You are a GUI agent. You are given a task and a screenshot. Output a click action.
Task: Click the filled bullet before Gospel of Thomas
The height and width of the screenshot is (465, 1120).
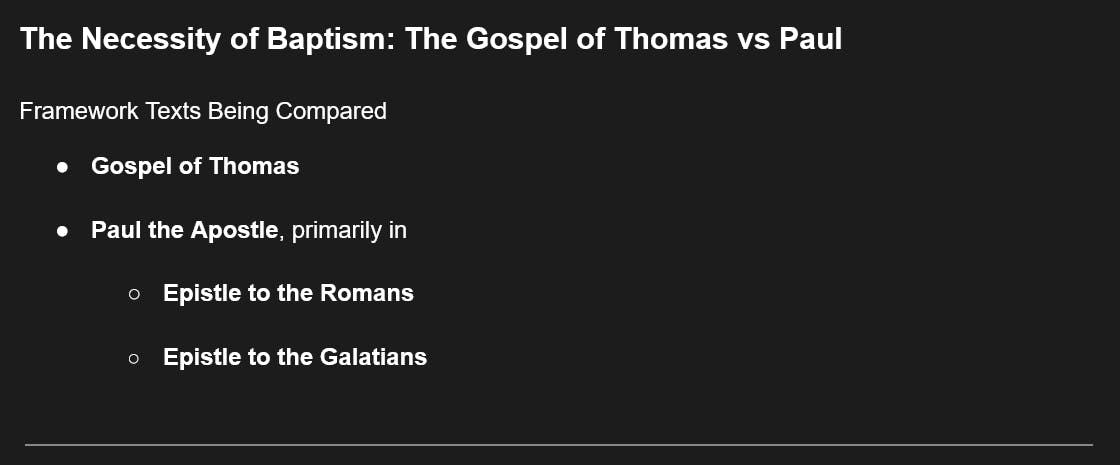tap(62, 167)
